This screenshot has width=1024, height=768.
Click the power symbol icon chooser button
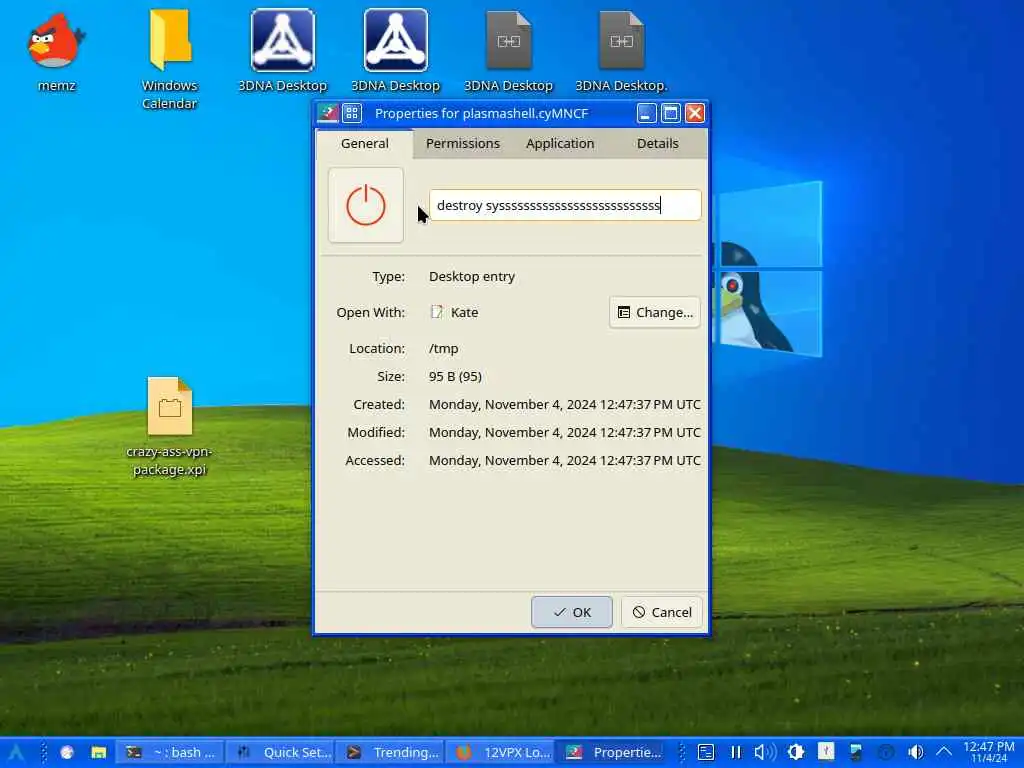(x=366, y=205)
